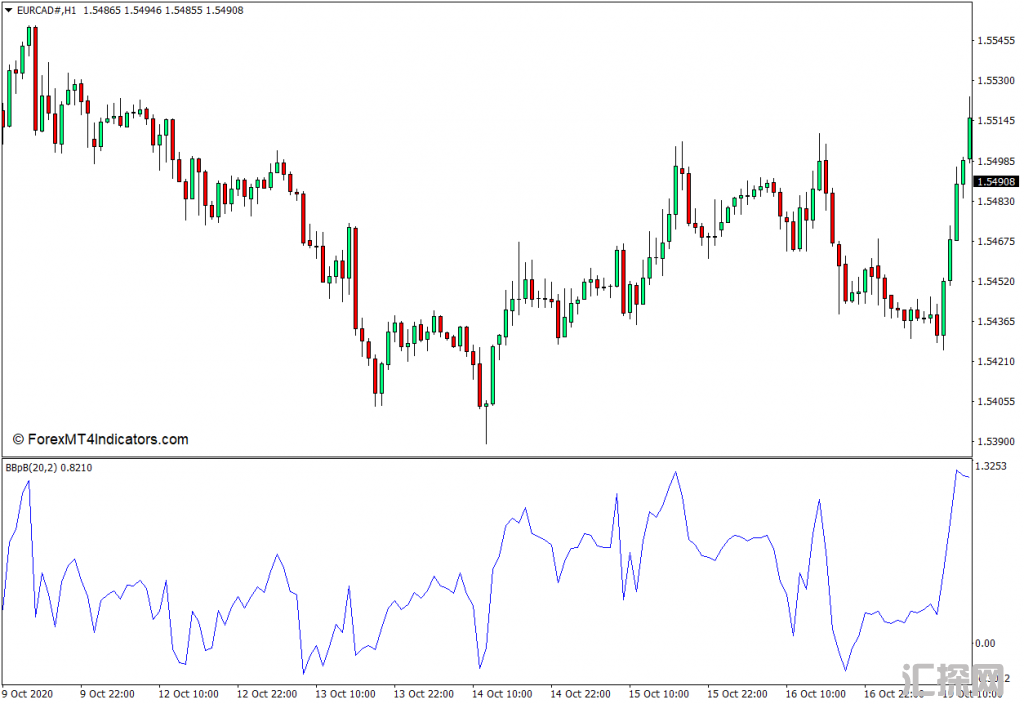The width and height of the screenshot is (1024, 704).
Task: Click the last green candle at right edge
Action: (969, 137)
